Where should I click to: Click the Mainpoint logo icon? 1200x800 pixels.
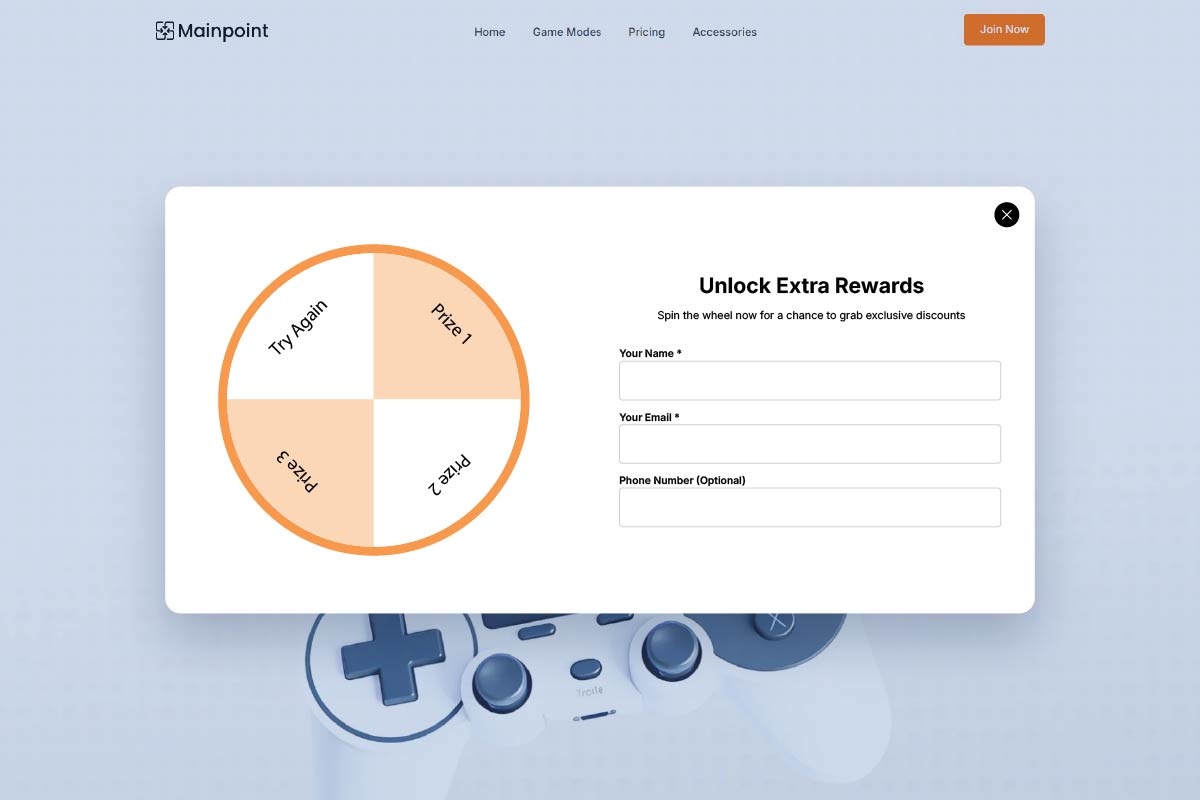pyautogui.click(x=165, y=31)
